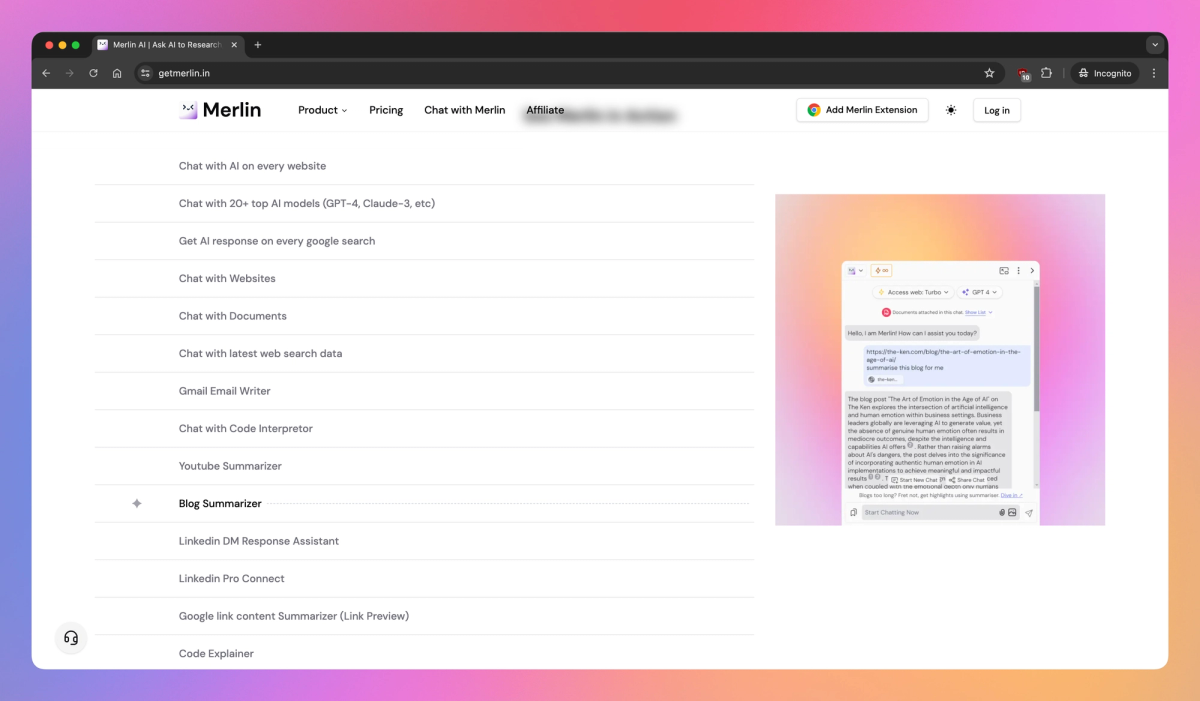Viewport: 1200px width, 701px height.
Task: Open the extension icon with badge 10
Action: pyautogui.click(x=1023, y=73)
